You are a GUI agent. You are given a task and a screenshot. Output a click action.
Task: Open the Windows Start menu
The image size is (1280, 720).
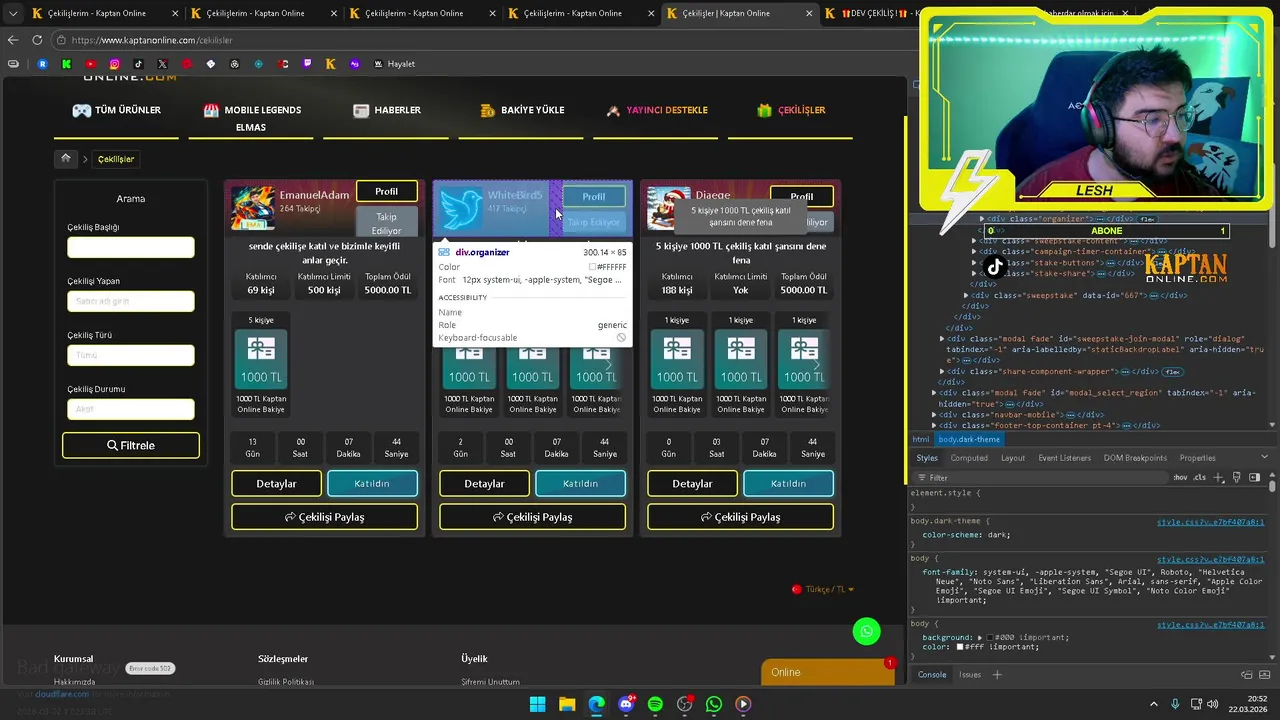537,704
